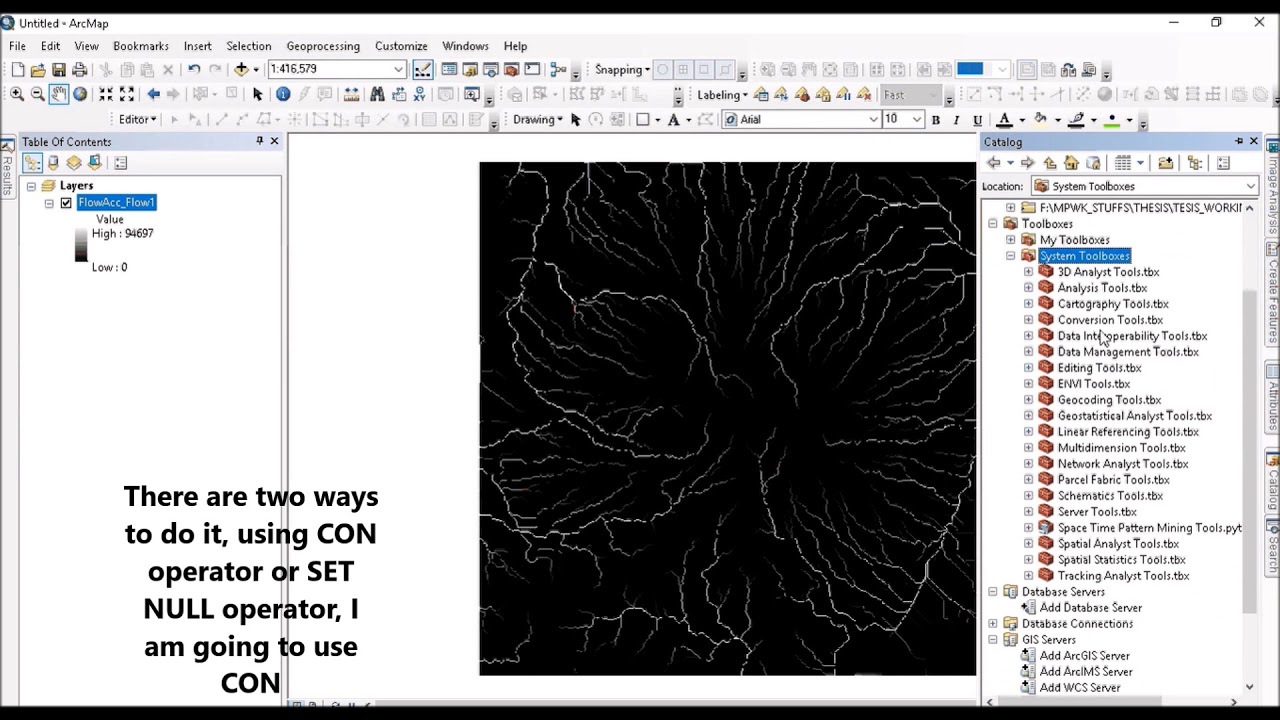Toggle Vertex Snapping on Snapping toolbar
Image resolution: width=1280 pixels, height=720 pixels.
coord(704,69)
